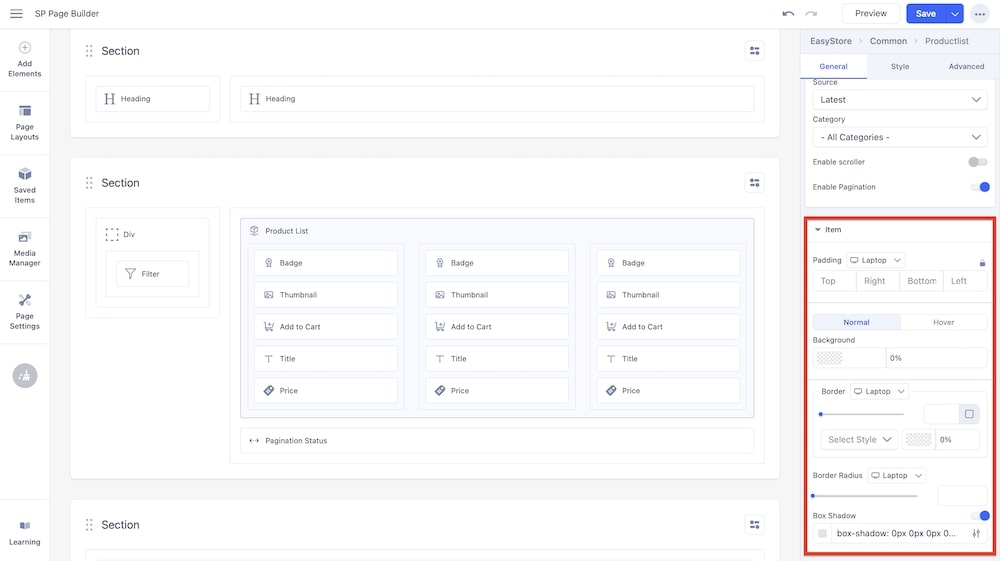1000x561 pixels.
Task: Toggle the Enable scroller switch
Action: point(977,162)
